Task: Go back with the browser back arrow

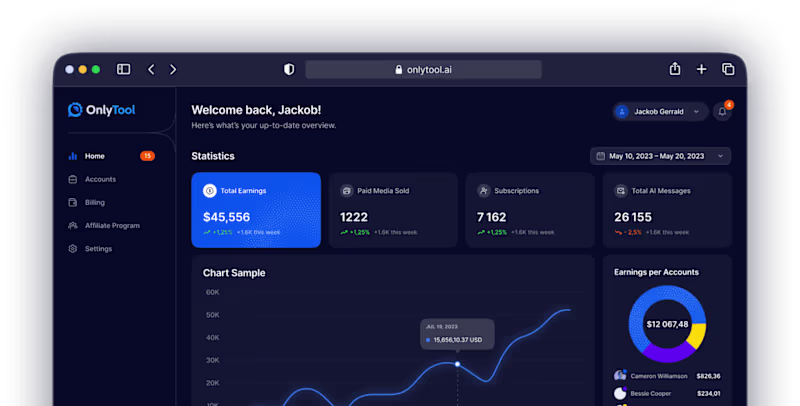Action: click(151, 69)
